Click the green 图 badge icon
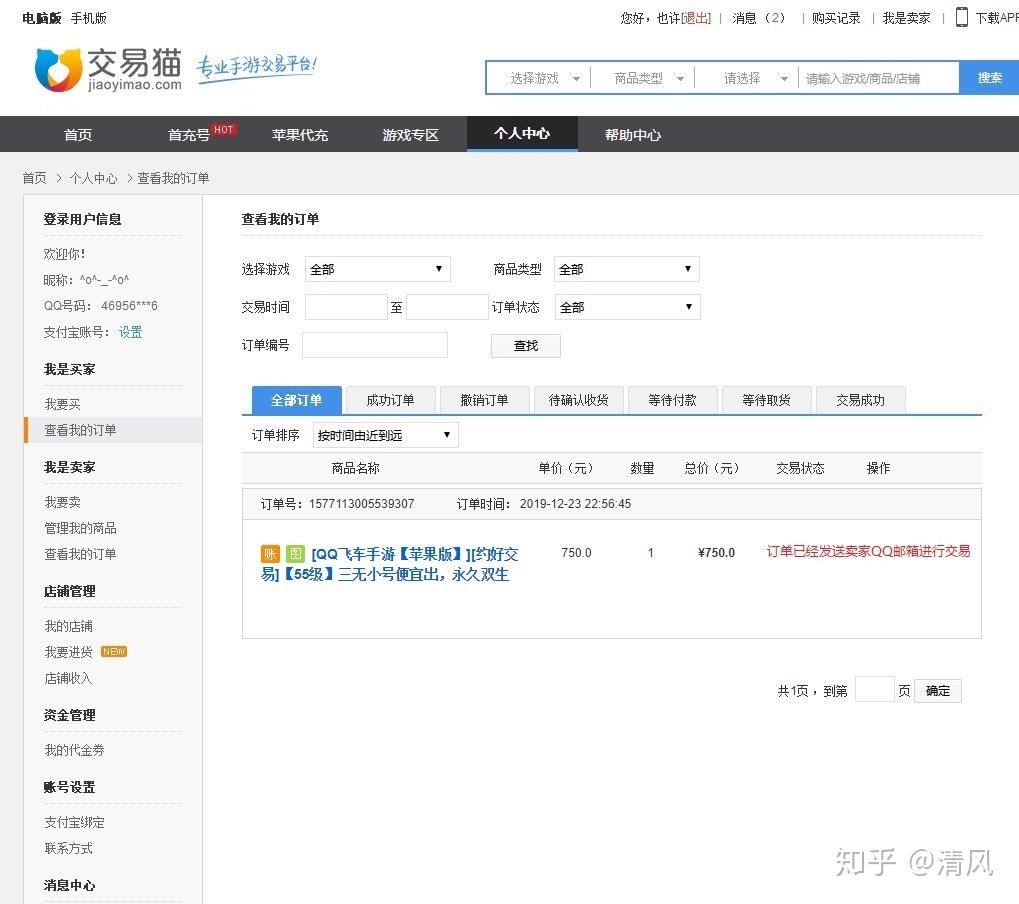The height and width of the screenshot is (904, 1019). [x=296, y=554]
